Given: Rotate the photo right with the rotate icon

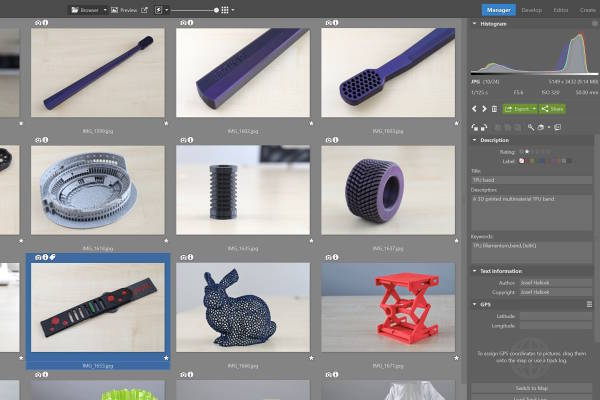Looking at the screenshot, I should (484, 127).
